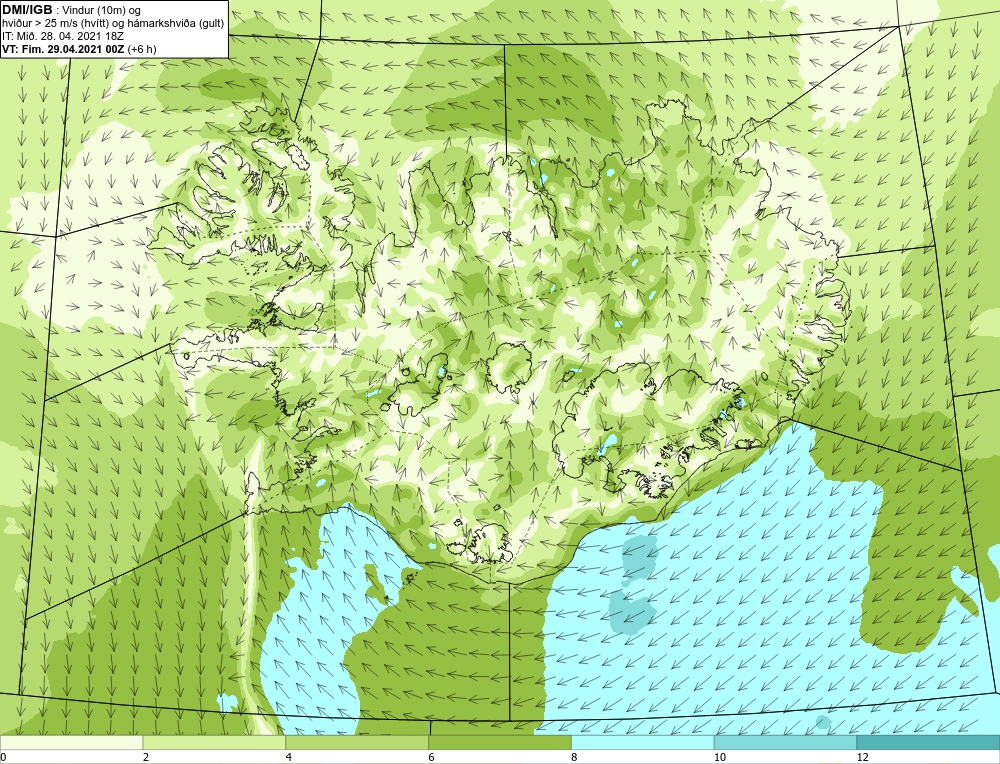Click the 'IT: Mið. 28. 04. 2021 18Z' initial time line
The height and width of the screenshot is (764, 1000).
62,36
